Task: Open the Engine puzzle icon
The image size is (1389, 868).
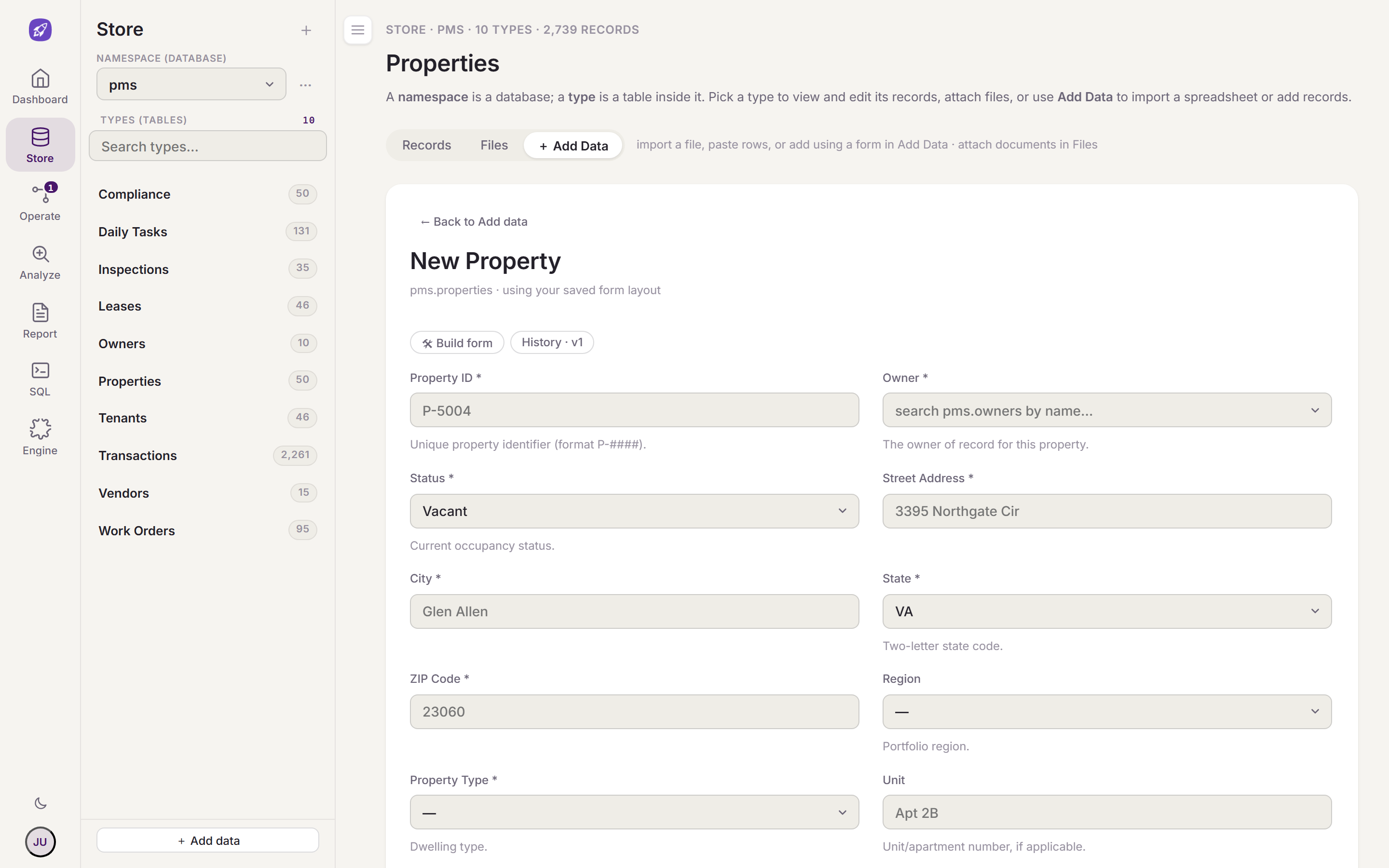Action: [40, 437]
